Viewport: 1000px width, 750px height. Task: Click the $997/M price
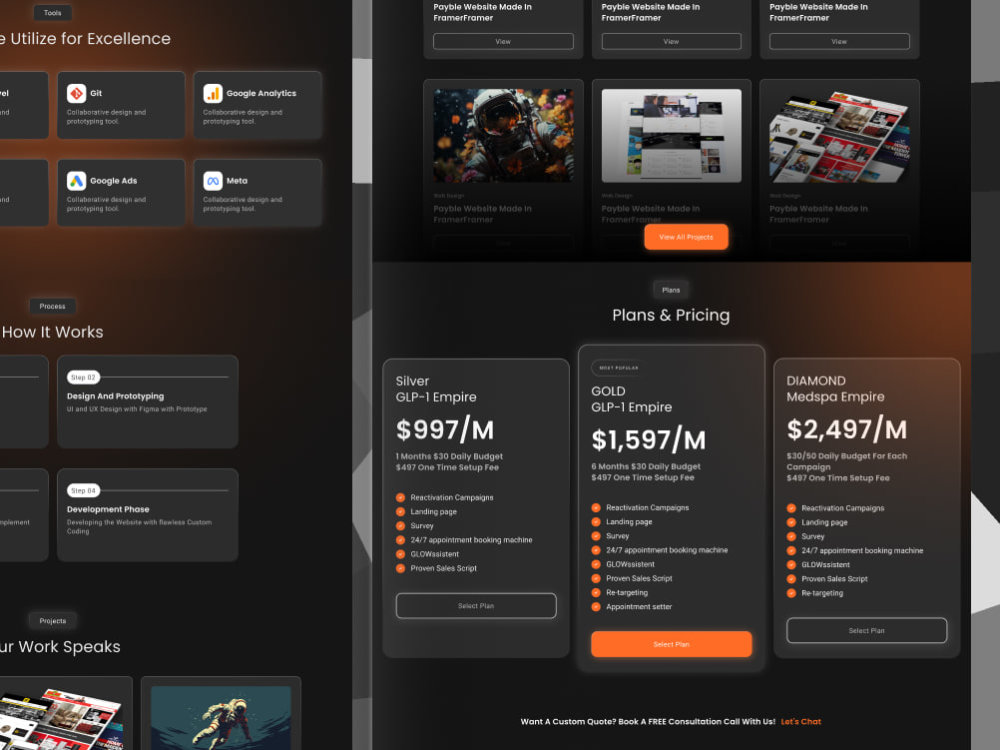445,429
